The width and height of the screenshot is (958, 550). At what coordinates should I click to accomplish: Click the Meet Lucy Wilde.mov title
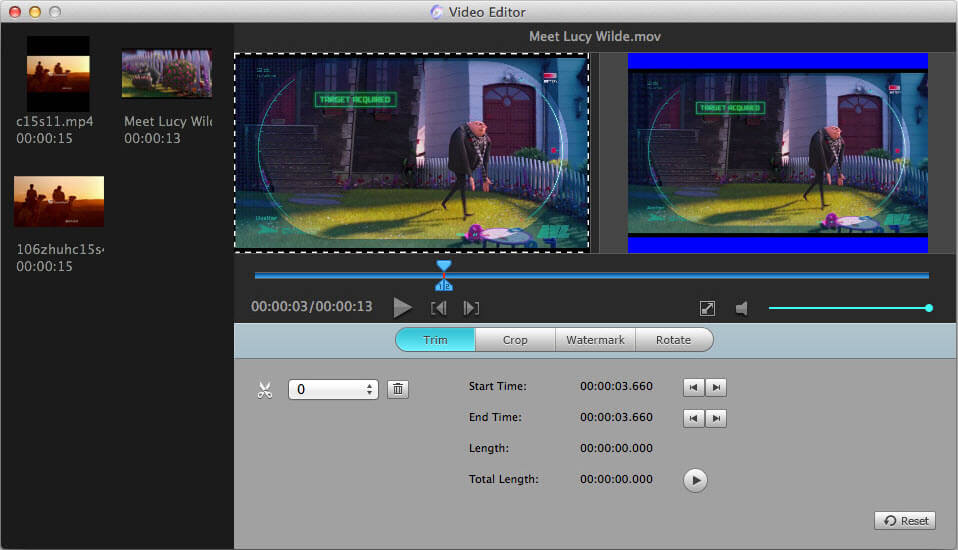[594, 37]
